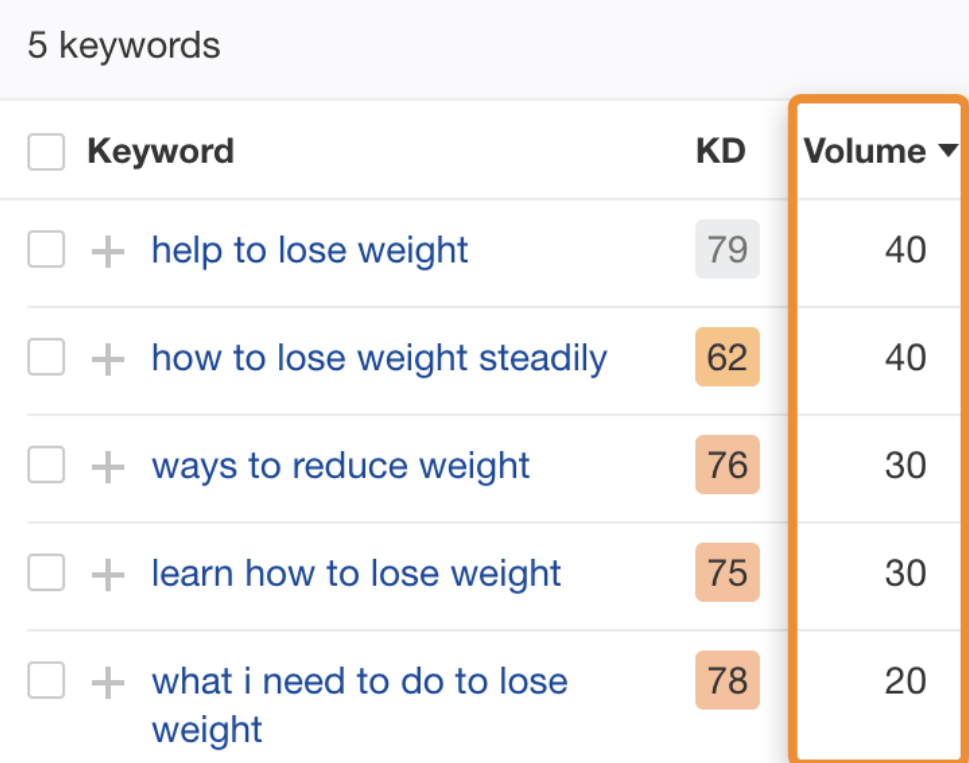Select checkbox for 'what i need to do' row
The image size is (969, 763).
(x=46, y=680)
